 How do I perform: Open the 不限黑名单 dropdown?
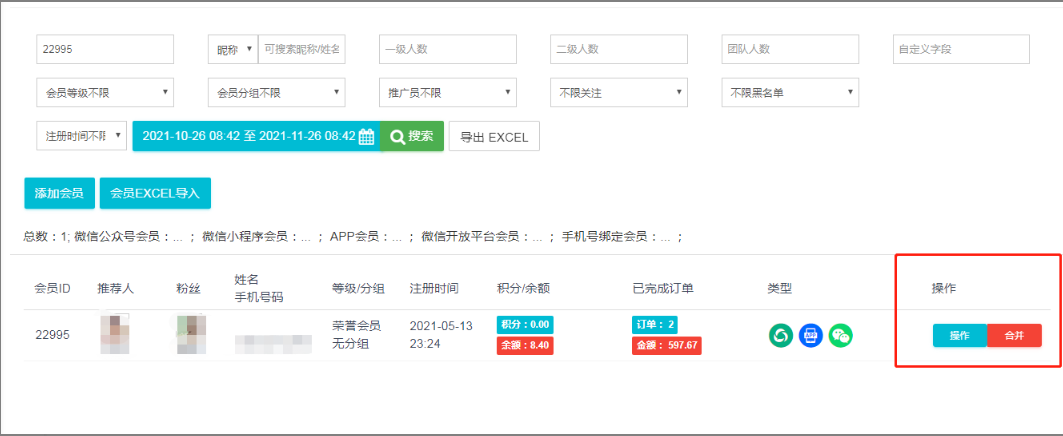click(790, 93)
